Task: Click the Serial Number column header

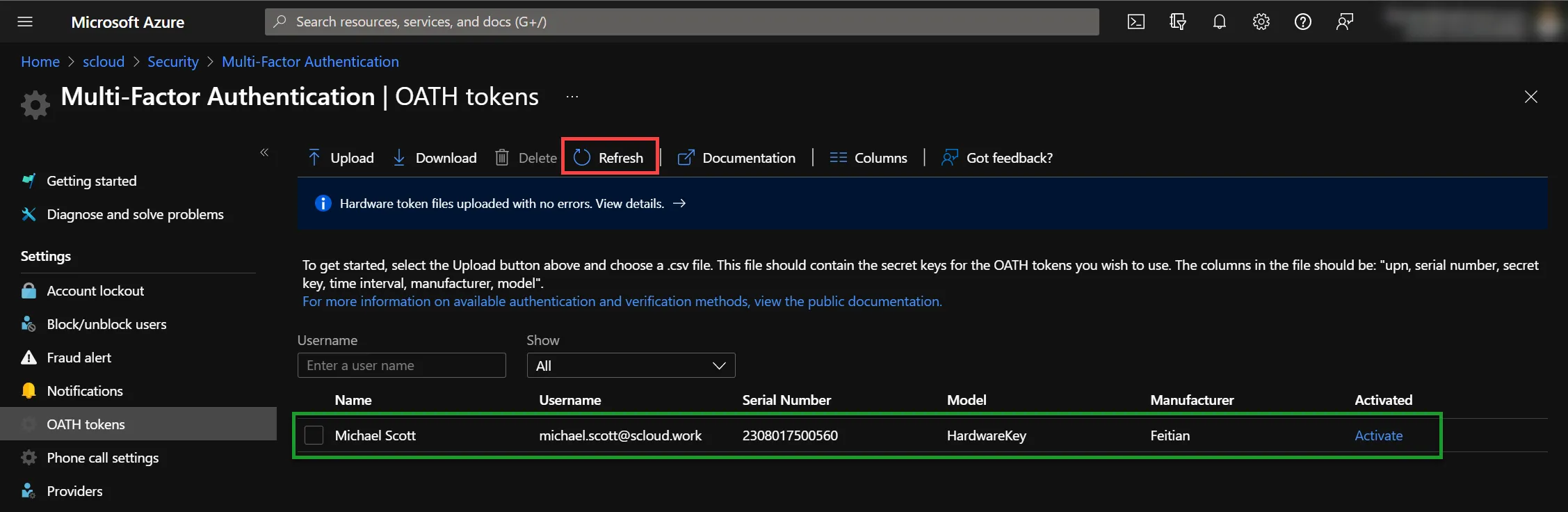Action: (786, 400)
